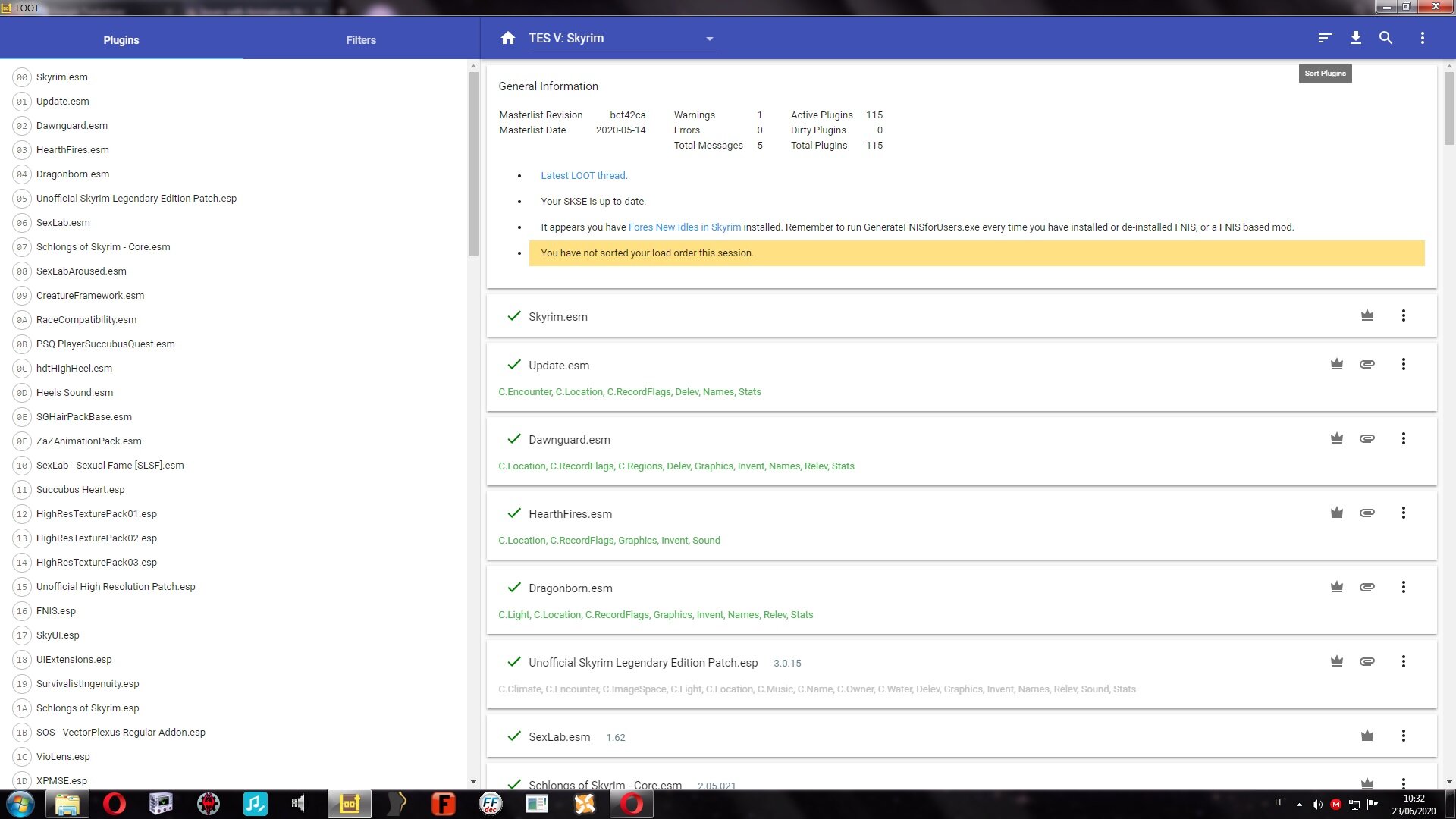The height and width of the screenshot is (819, 1456).
Task: Click the crown icon on HearthFires.esm card
Action: tap(1337, 513)
